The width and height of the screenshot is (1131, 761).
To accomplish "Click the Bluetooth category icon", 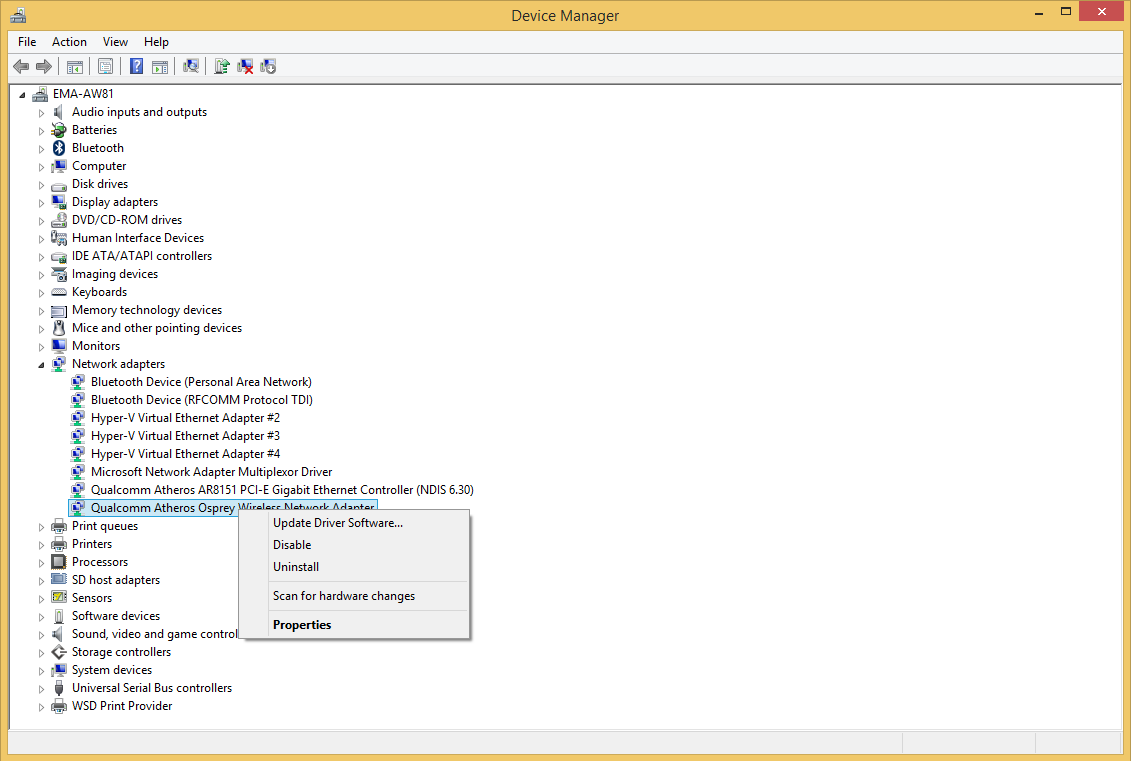I will [59, 148].
